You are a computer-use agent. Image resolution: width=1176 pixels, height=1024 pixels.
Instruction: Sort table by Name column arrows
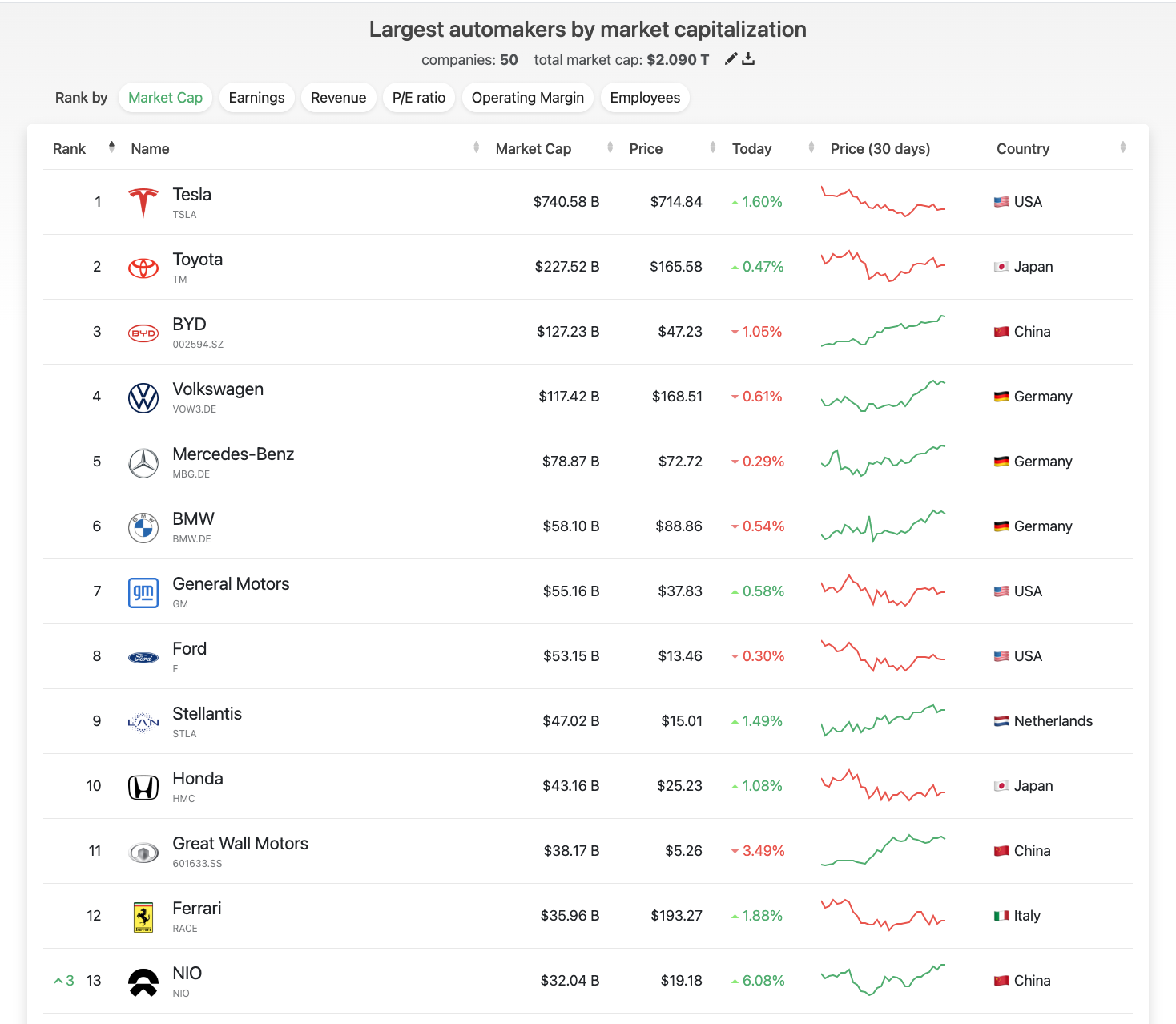(x=476, y=147)
